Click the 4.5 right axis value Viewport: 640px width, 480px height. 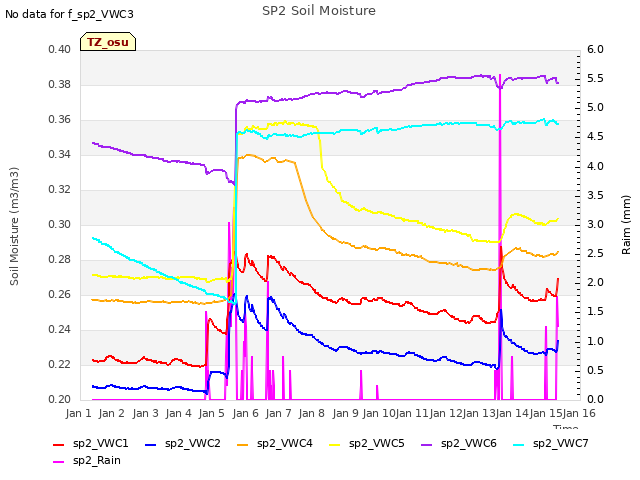click(595, 137)
